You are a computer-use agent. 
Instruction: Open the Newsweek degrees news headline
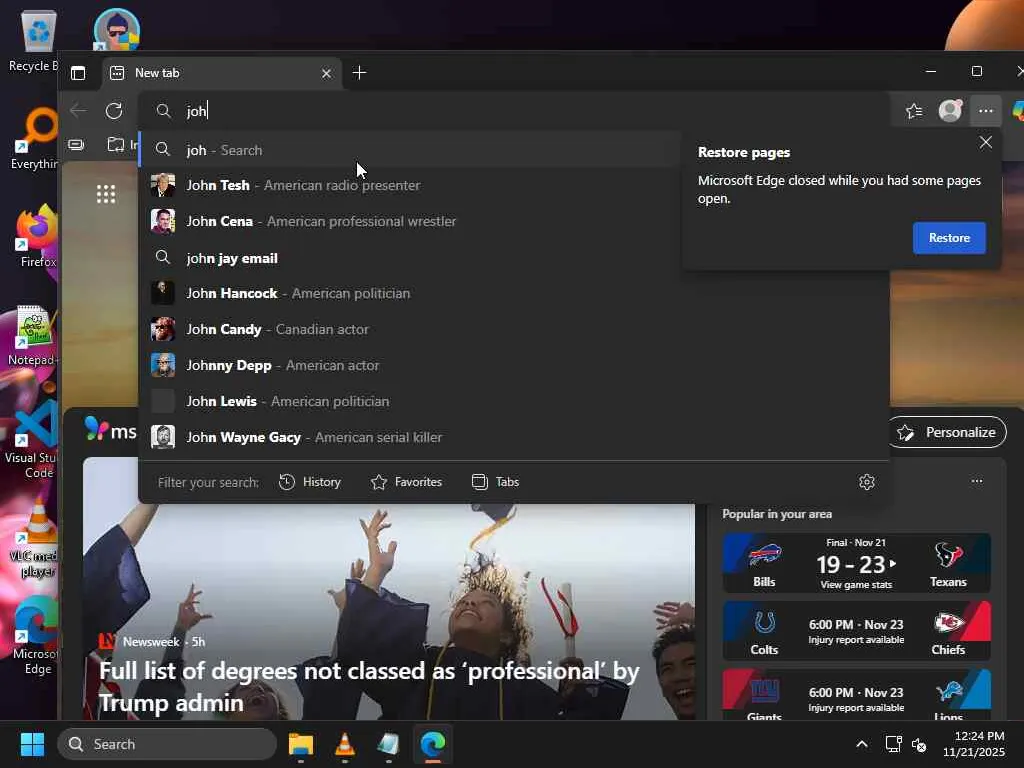tap(369, 686)
